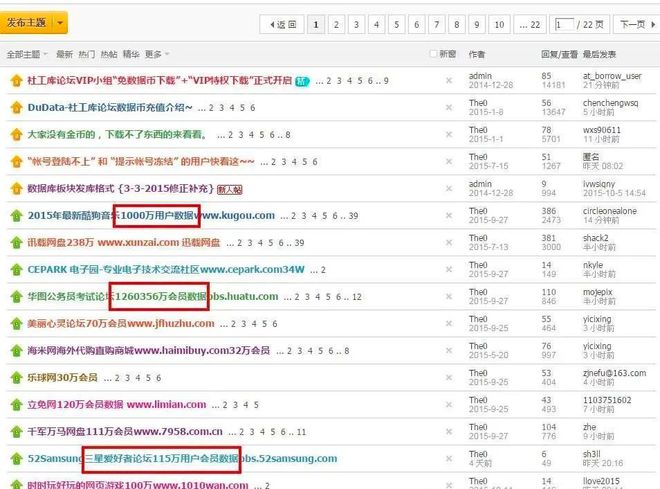Click the X icon in the 52Samsung row
The height and width of the screenshot is (489, 660).
[x=449, y=459]
